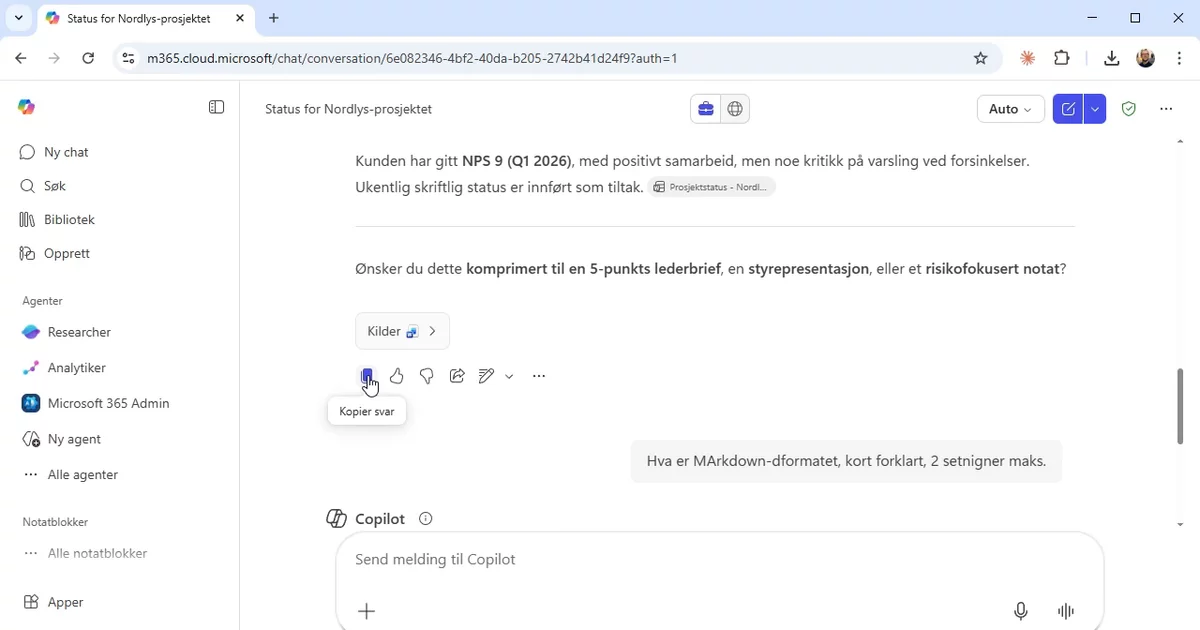The height and width of the screenshot is (630, 1200).
Task: Give thumbs down to the response
Action: click(427, 376)
